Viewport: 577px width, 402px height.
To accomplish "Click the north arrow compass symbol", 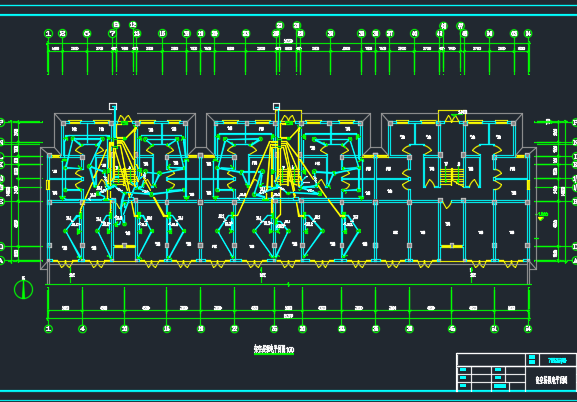I will click(24, 289).
